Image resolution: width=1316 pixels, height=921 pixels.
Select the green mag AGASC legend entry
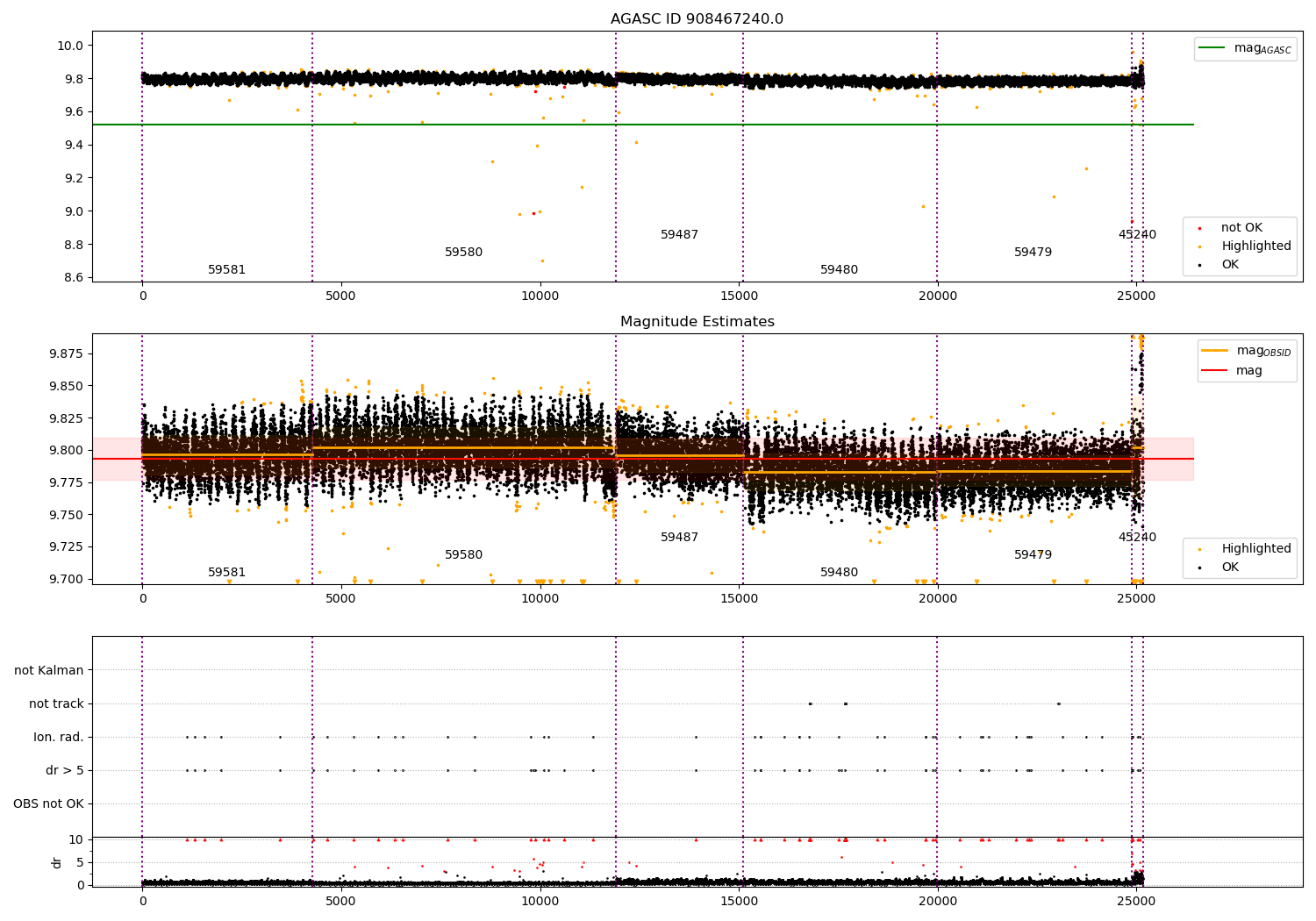coord(1245,49)
